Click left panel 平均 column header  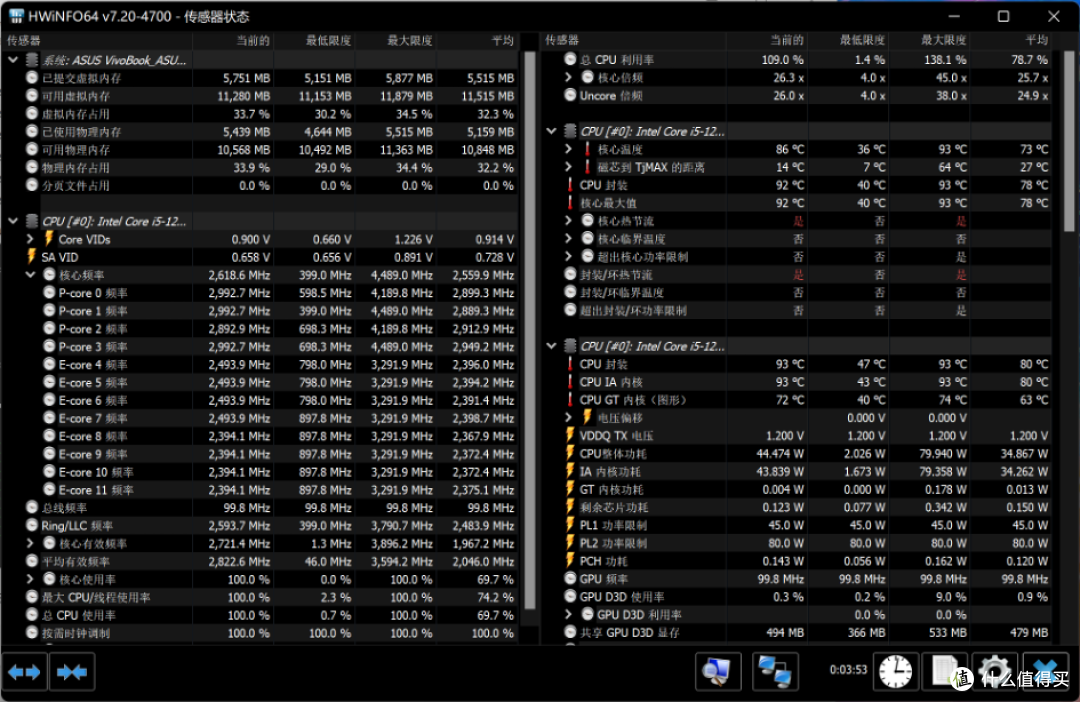coord(477,41)
